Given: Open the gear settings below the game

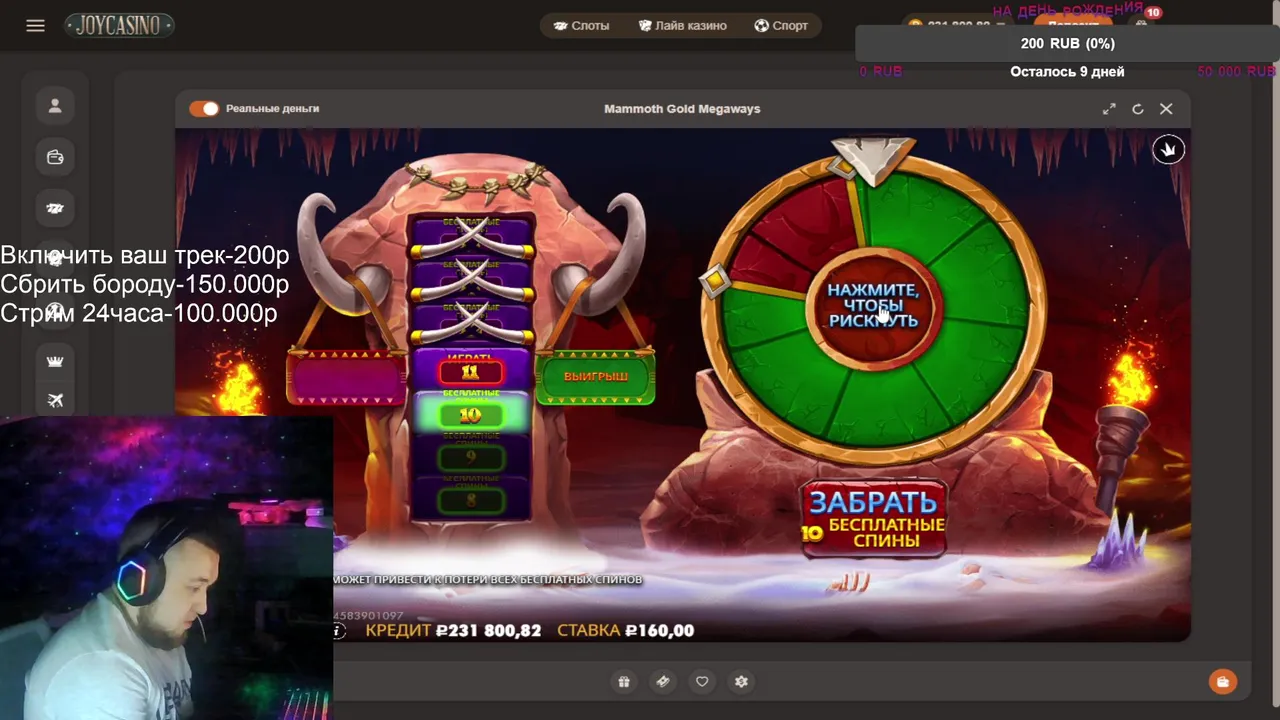Looking at the screenshot, I should pyautogui.click(x=741, y=682).
